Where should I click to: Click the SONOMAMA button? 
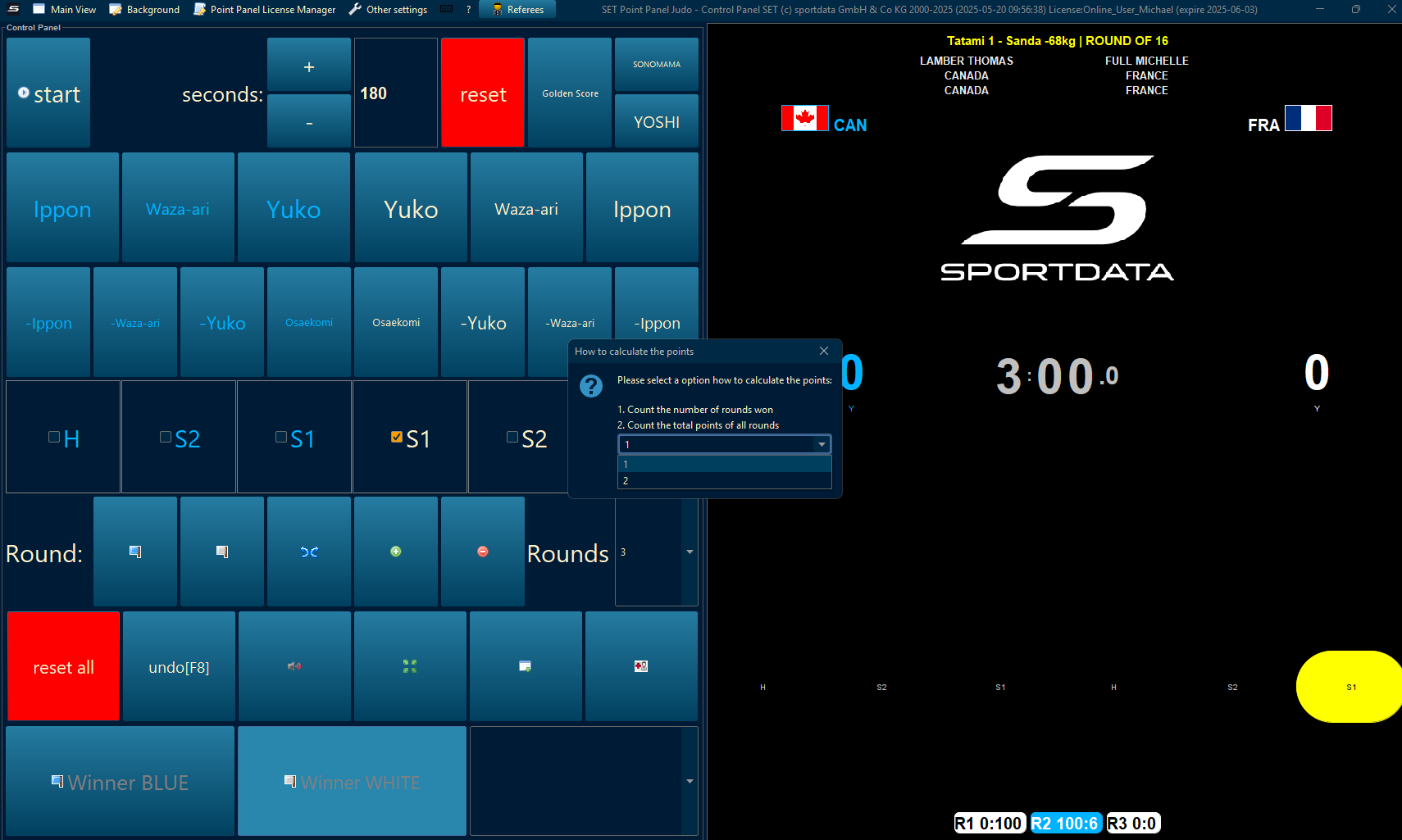click(x=657, y=65)
